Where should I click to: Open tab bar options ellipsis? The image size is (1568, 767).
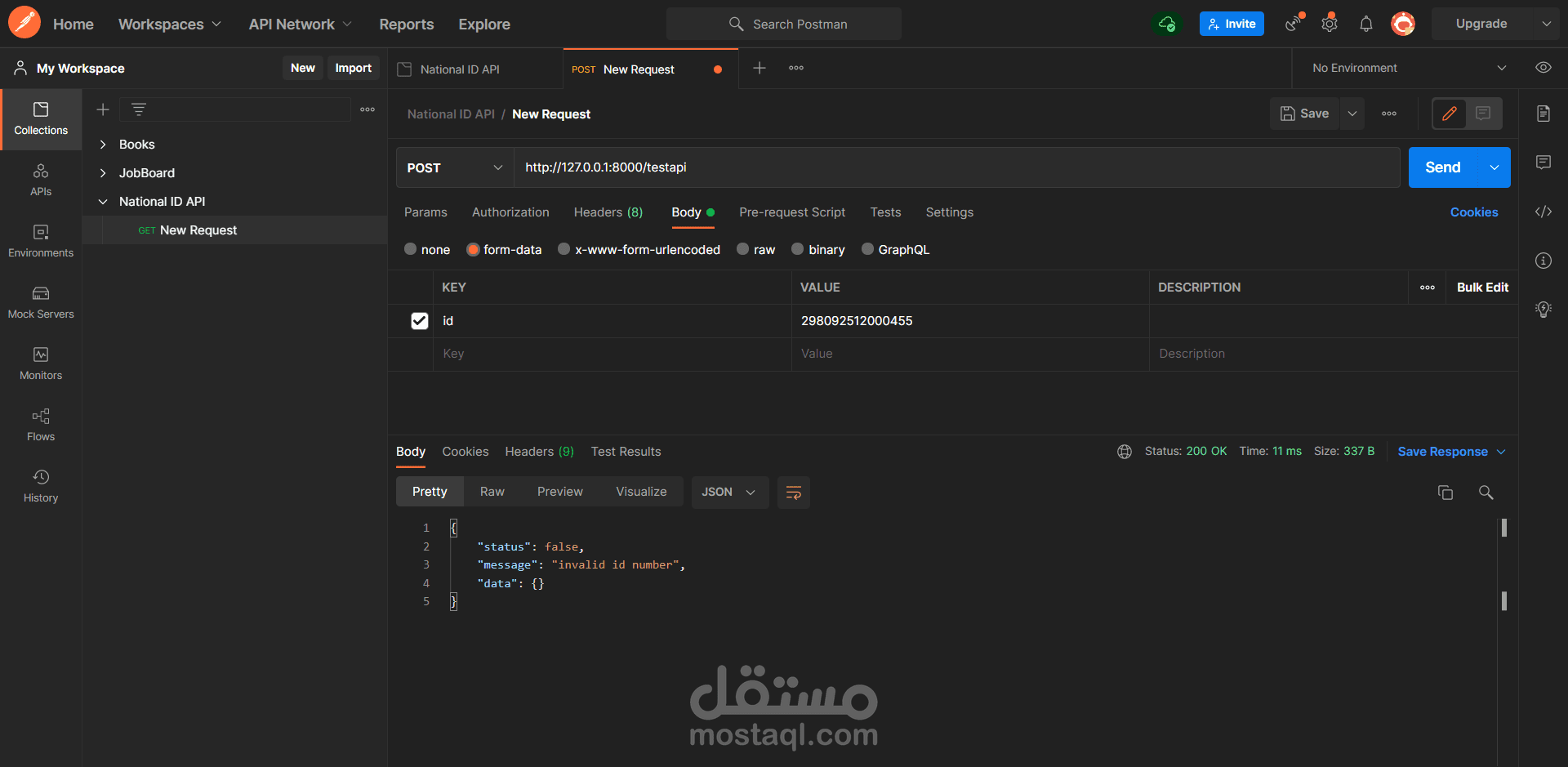(x=796, y=68)
